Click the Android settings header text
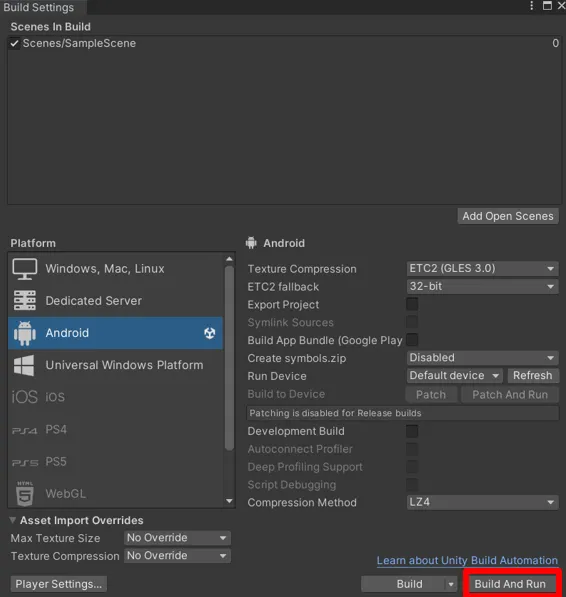The height and width of the screenshot is (597, 566). [284, 243]
